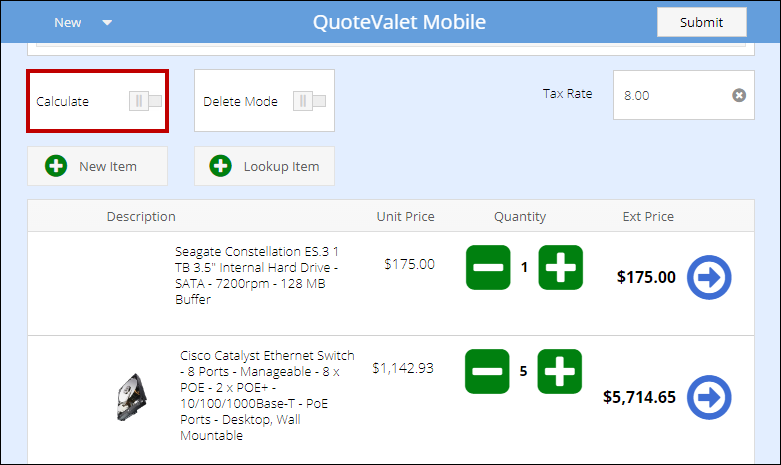Enable the Delete Mode switch
This screenshot has height=465, width=781.
[x=309, y=101]
